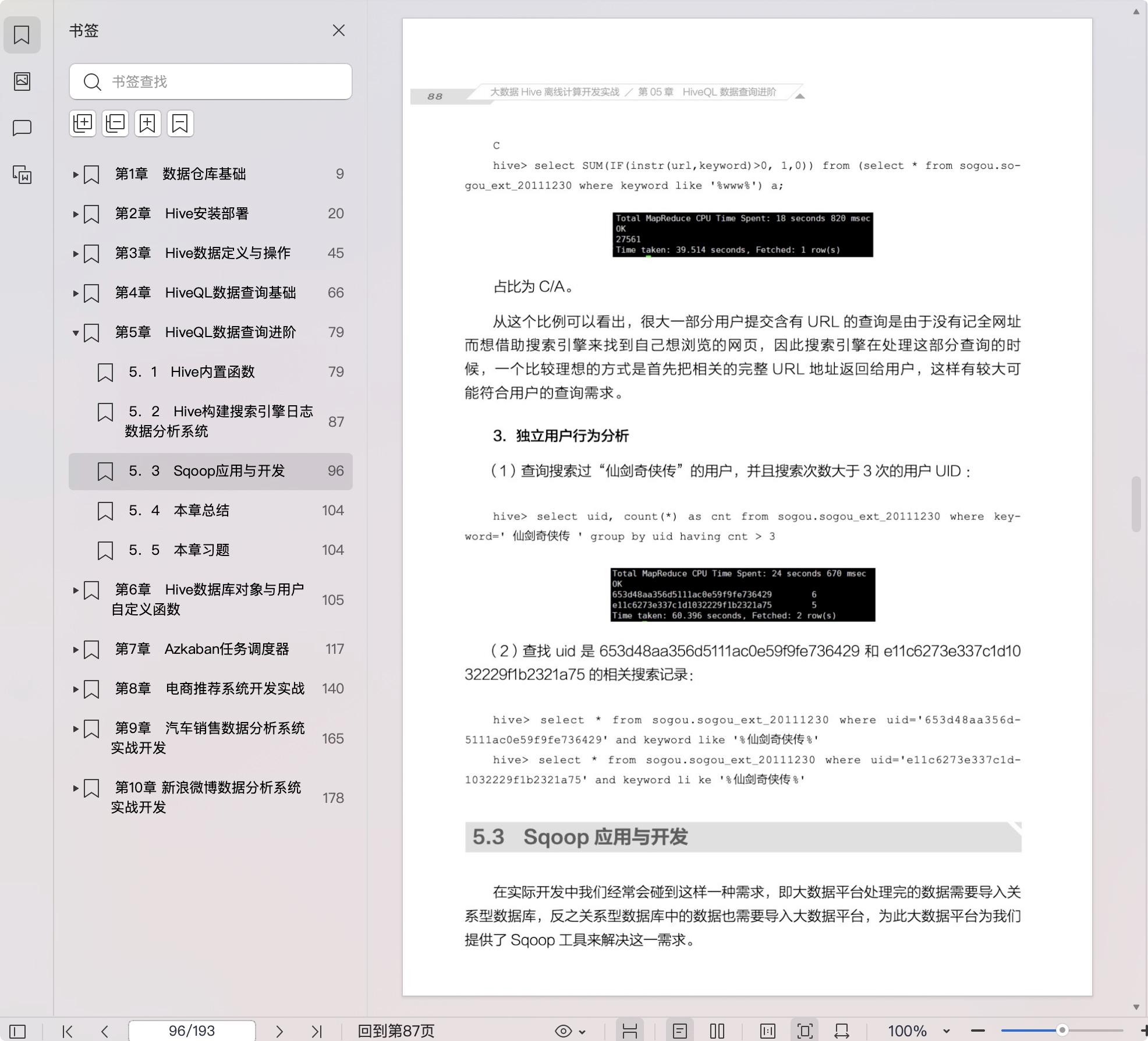Jump to 5.2 Hive构建搜索引擎日志 bookmark
Screen dimensions: 1148x1041
click(211, 422)
